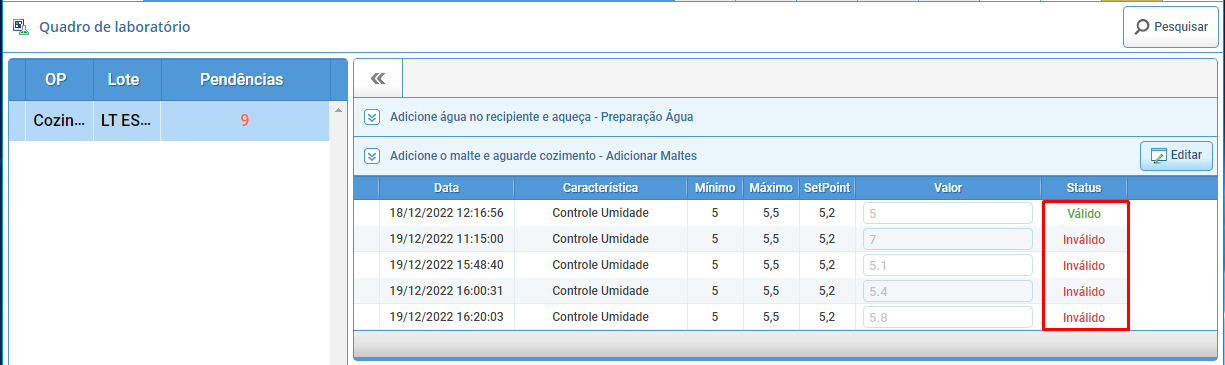Click the Válido status cell
This screenshot has height=365, width=1225.
click(1084, 213)
